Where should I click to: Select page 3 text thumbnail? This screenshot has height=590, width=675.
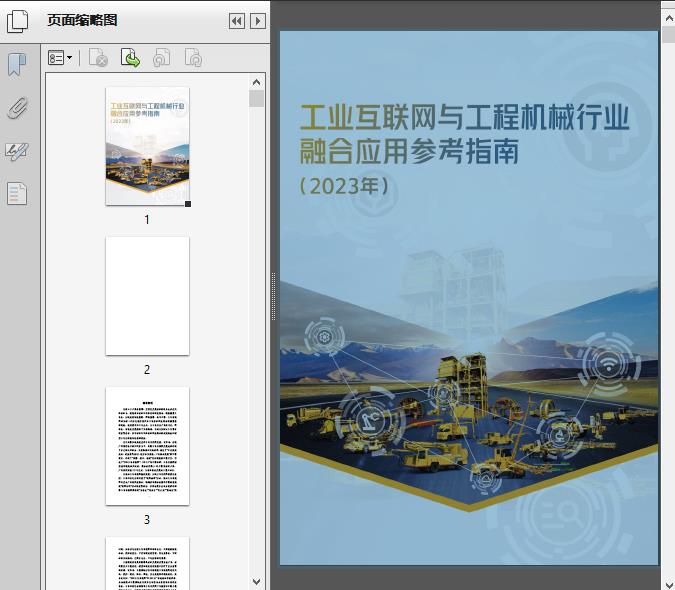(x=147, y=446)
